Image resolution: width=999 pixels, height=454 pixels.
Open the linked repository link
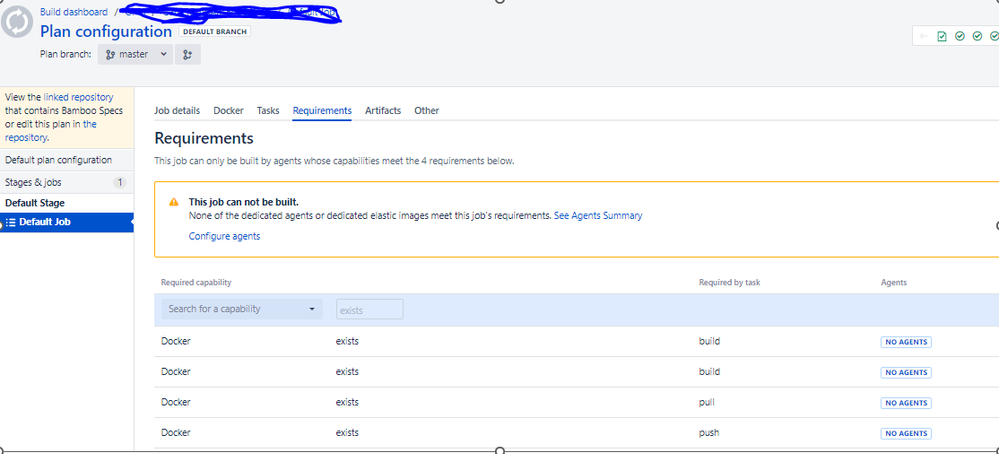pyautogui.click(x=78, y=97)
